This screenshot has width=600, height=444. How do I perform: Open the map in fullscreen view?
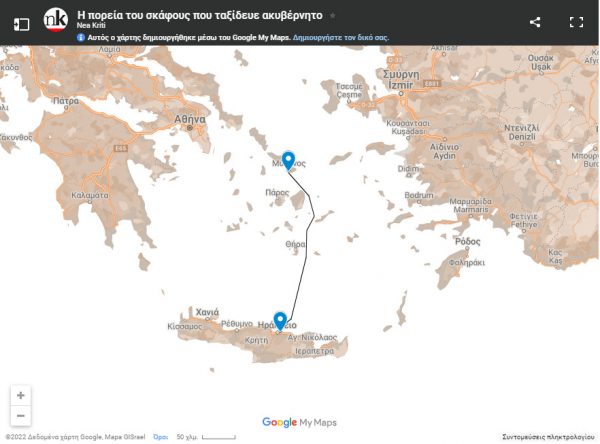pyautogui.click(x=576, y=22)
